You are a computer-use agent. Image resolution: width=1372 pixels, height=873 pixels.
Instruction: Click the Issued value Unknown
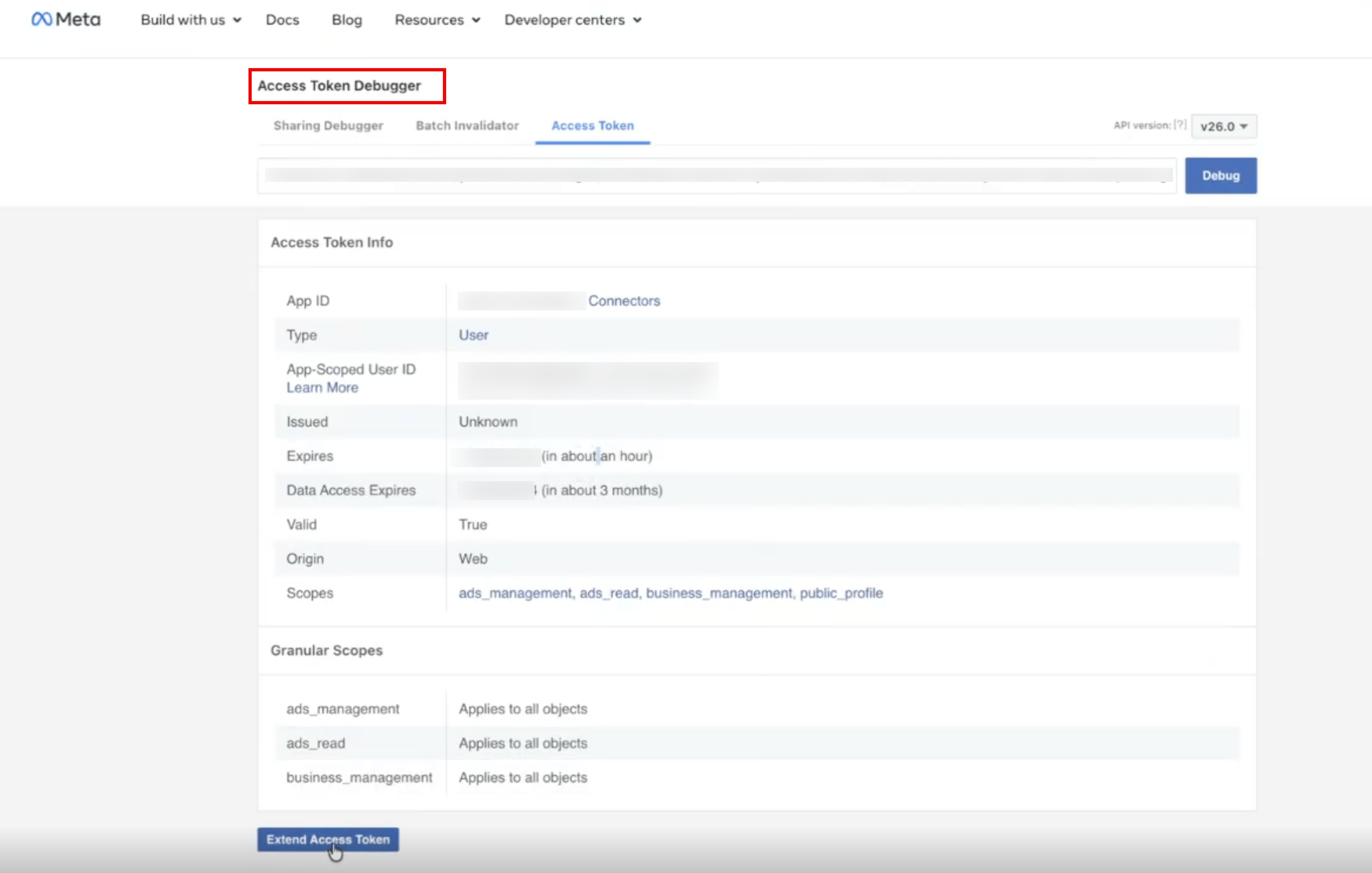point(488,422)
